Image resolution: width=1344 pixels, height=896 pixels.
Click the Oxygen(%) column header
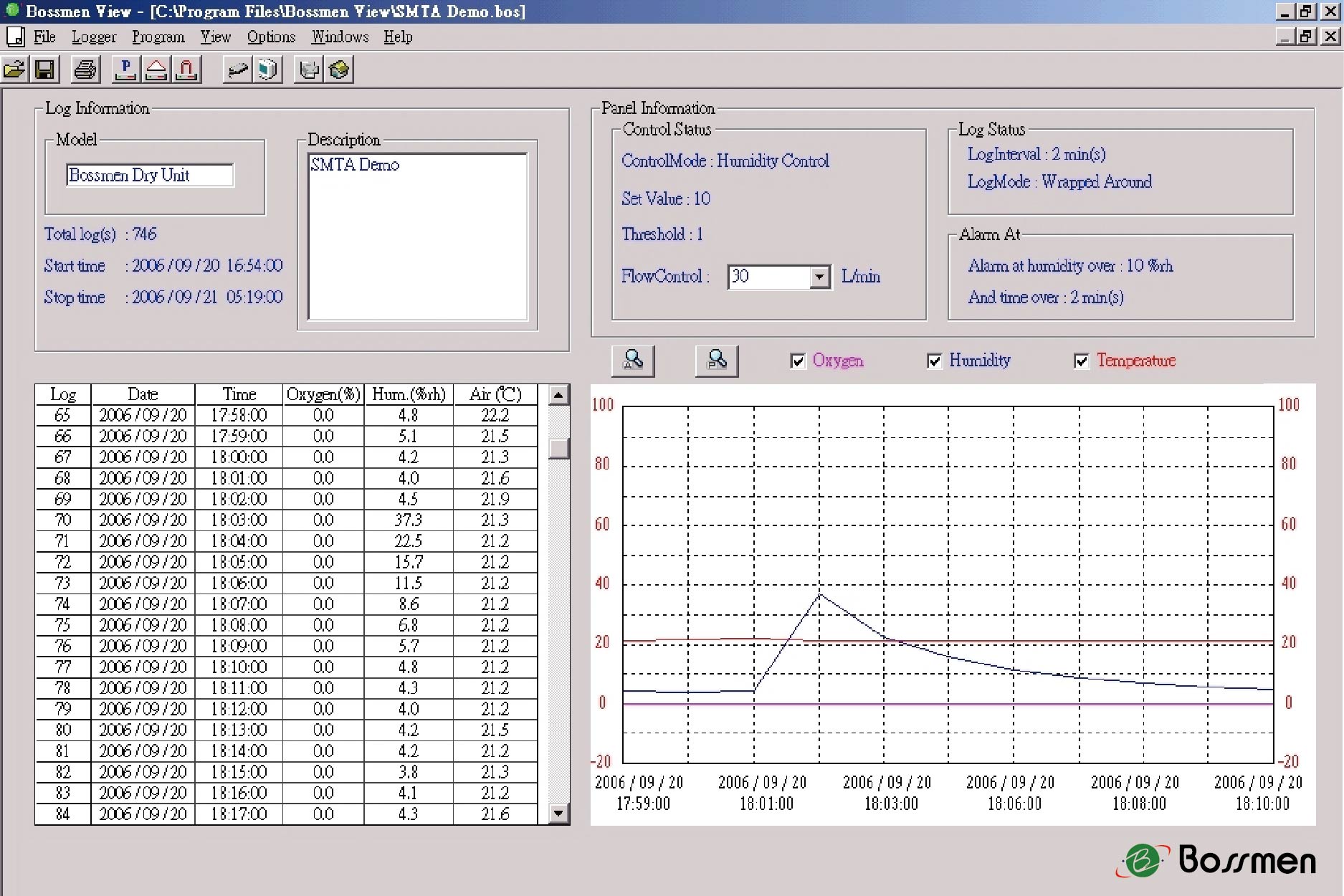(323, 394)
